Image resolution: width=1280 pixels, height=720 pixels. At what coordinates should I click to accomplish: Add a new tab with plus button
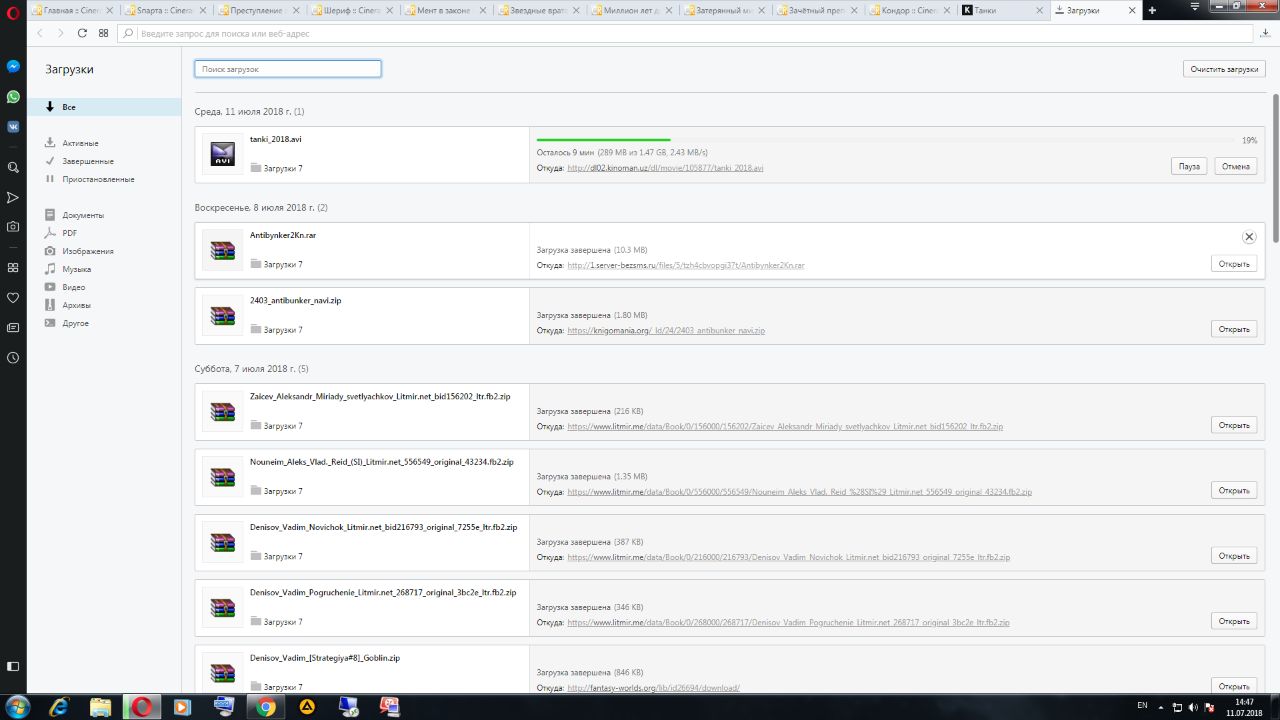pos(1152,10)
